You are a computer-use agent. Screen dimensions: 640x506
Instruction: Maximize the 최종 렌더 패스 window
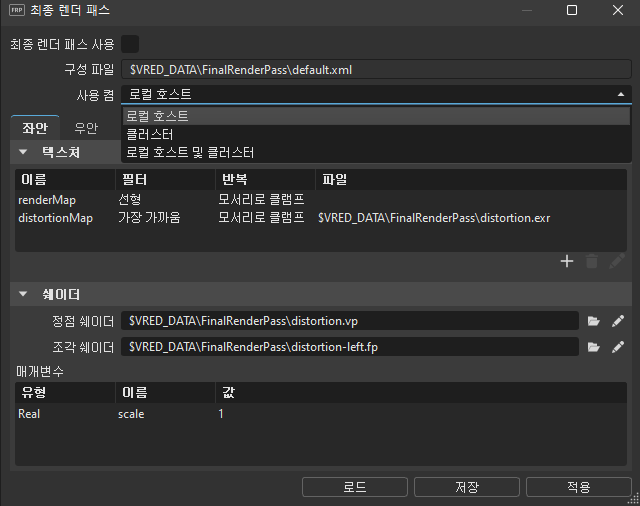point(572,10)
